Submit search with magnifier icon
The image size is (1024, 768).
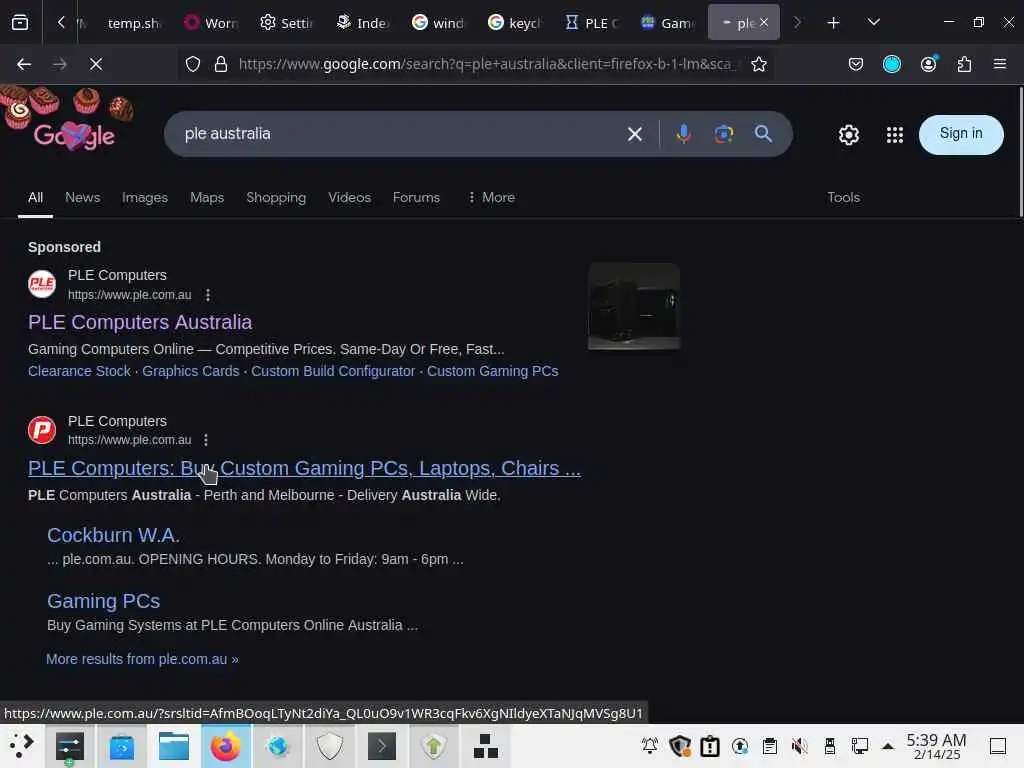(x=763, y=134)
